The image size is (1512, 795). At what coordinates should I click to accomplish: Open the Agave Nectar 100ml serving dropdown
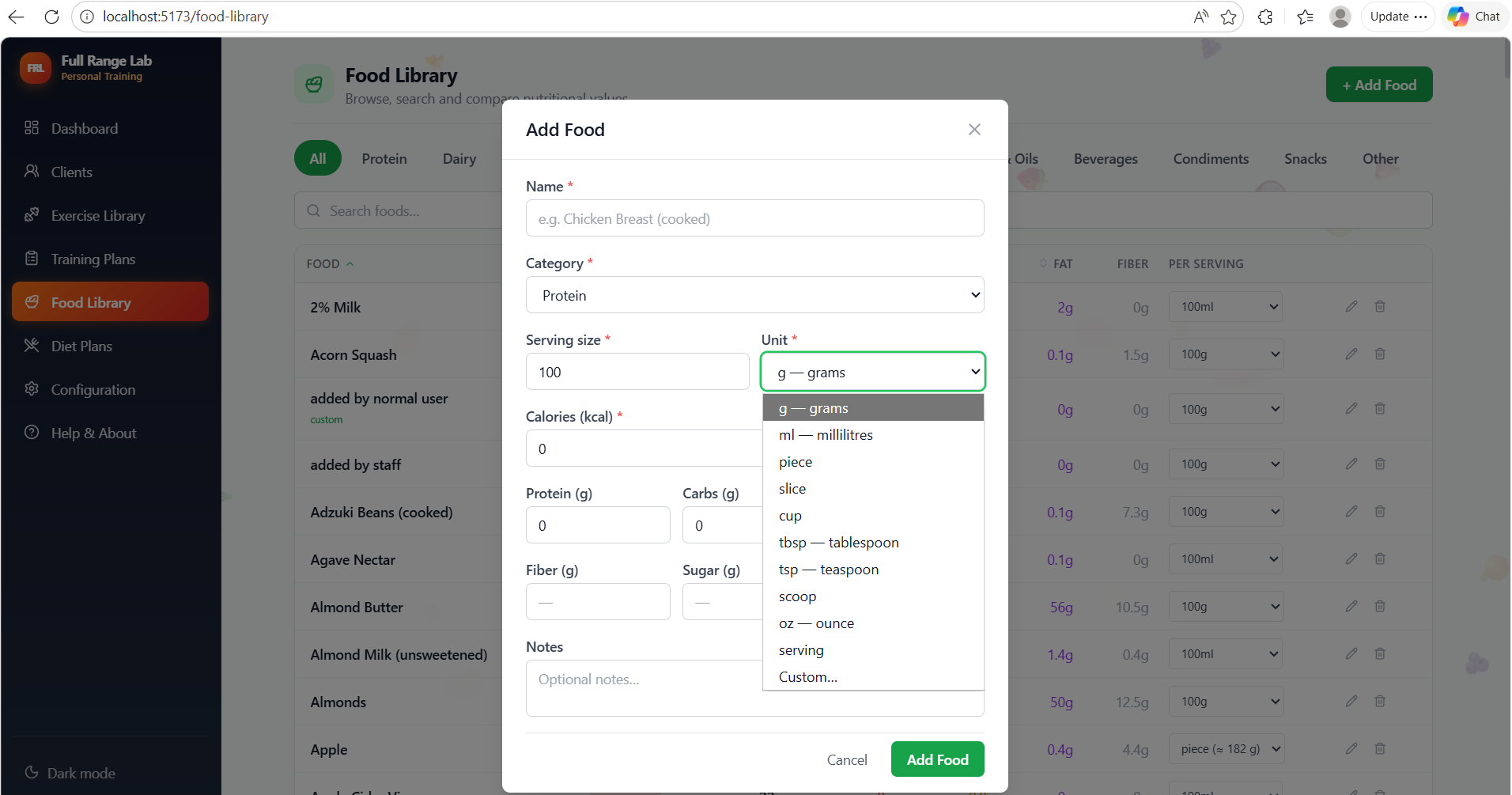pyautogui.click(x=1226, y=559)
